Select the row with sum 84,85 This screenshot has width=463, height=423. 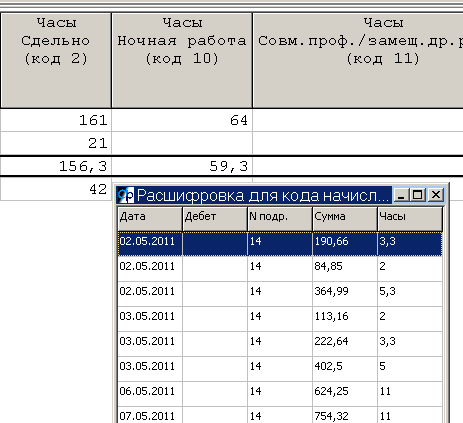280,269
